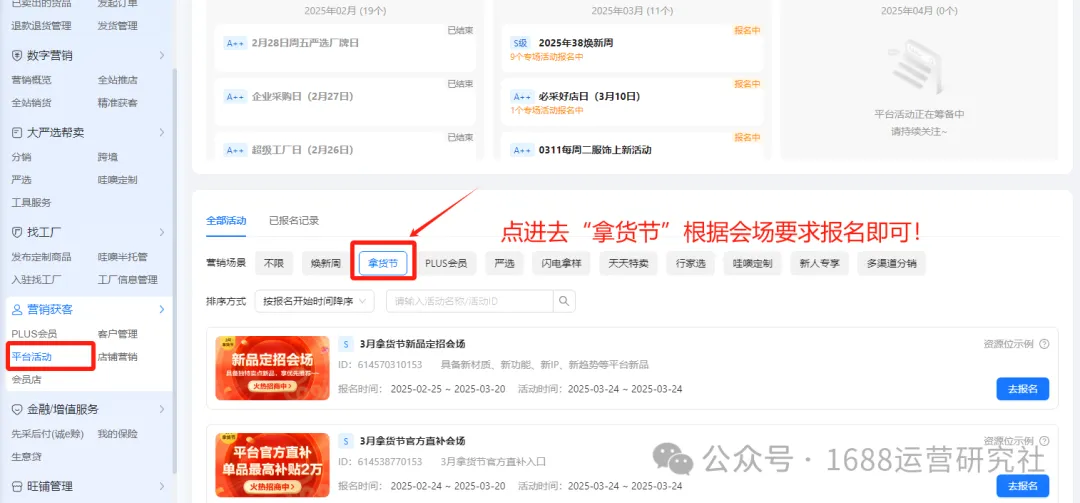Screen dimensions: 1080x503
Task: Select the 哇噢定制 scene filter chip
Action: [752, 263]
